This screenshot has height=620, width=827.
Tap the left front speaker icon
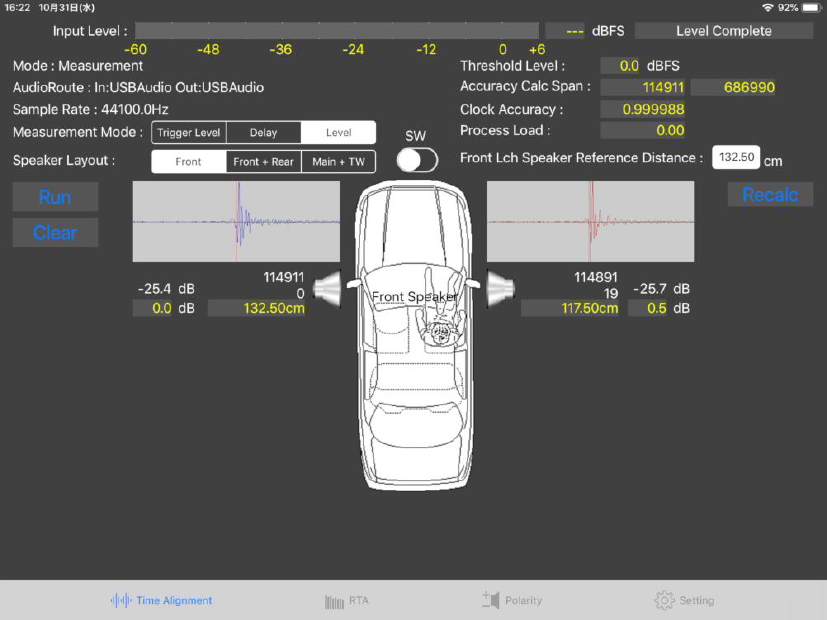tap(328, 290)
